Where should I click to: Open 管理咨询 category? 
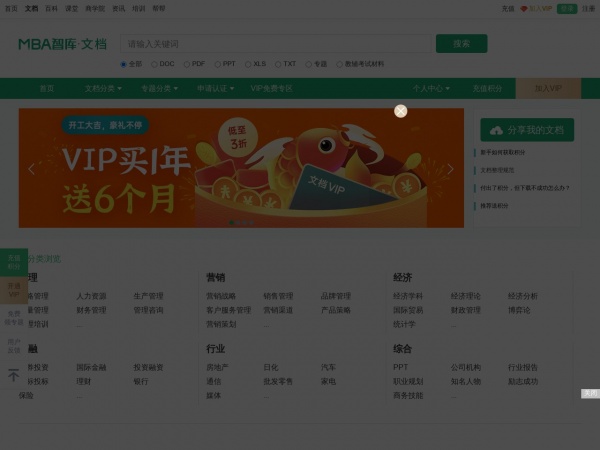coord(148,310)
